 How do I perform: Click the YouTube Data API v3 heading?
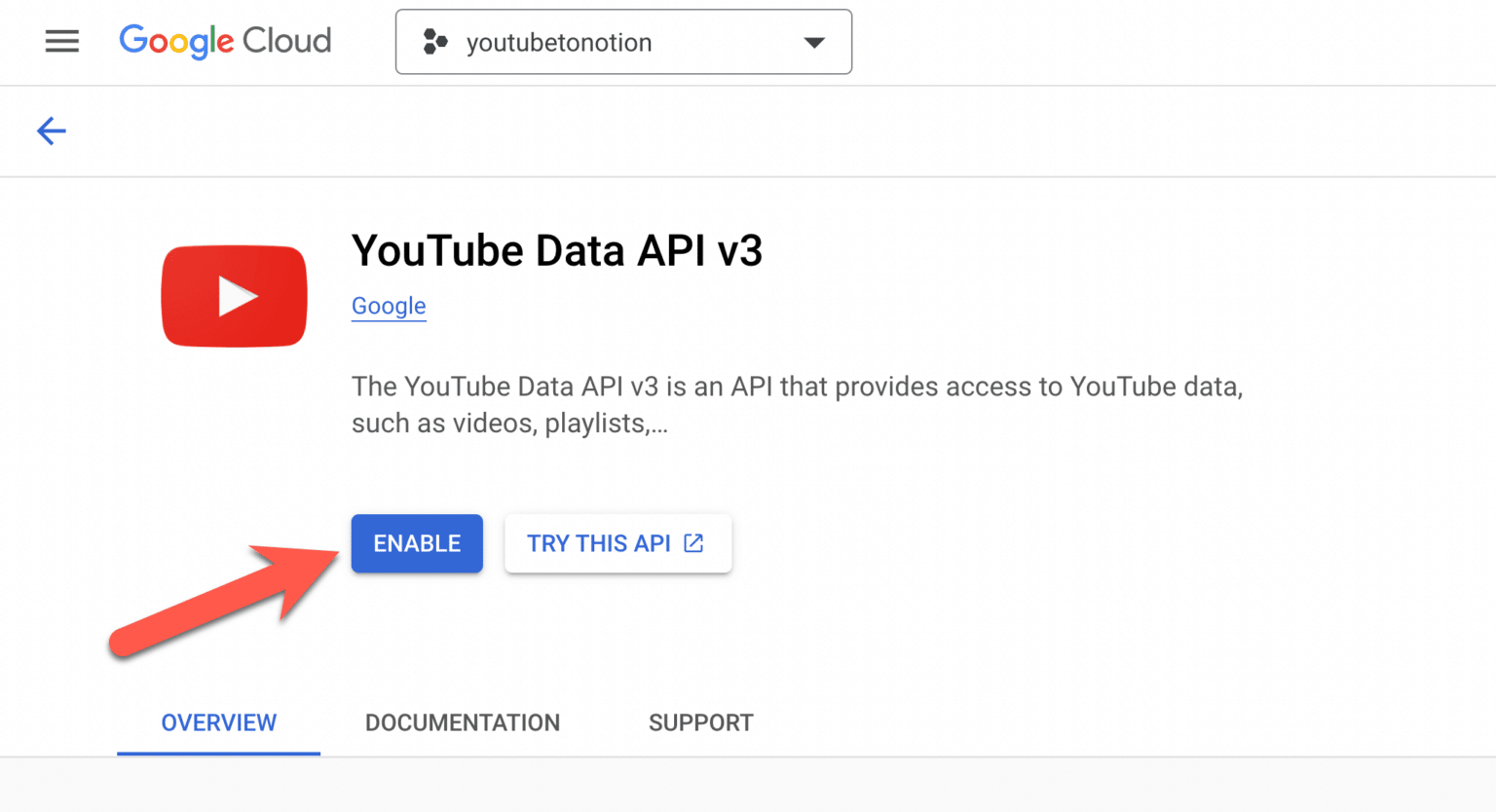click(x=557, y=250)
